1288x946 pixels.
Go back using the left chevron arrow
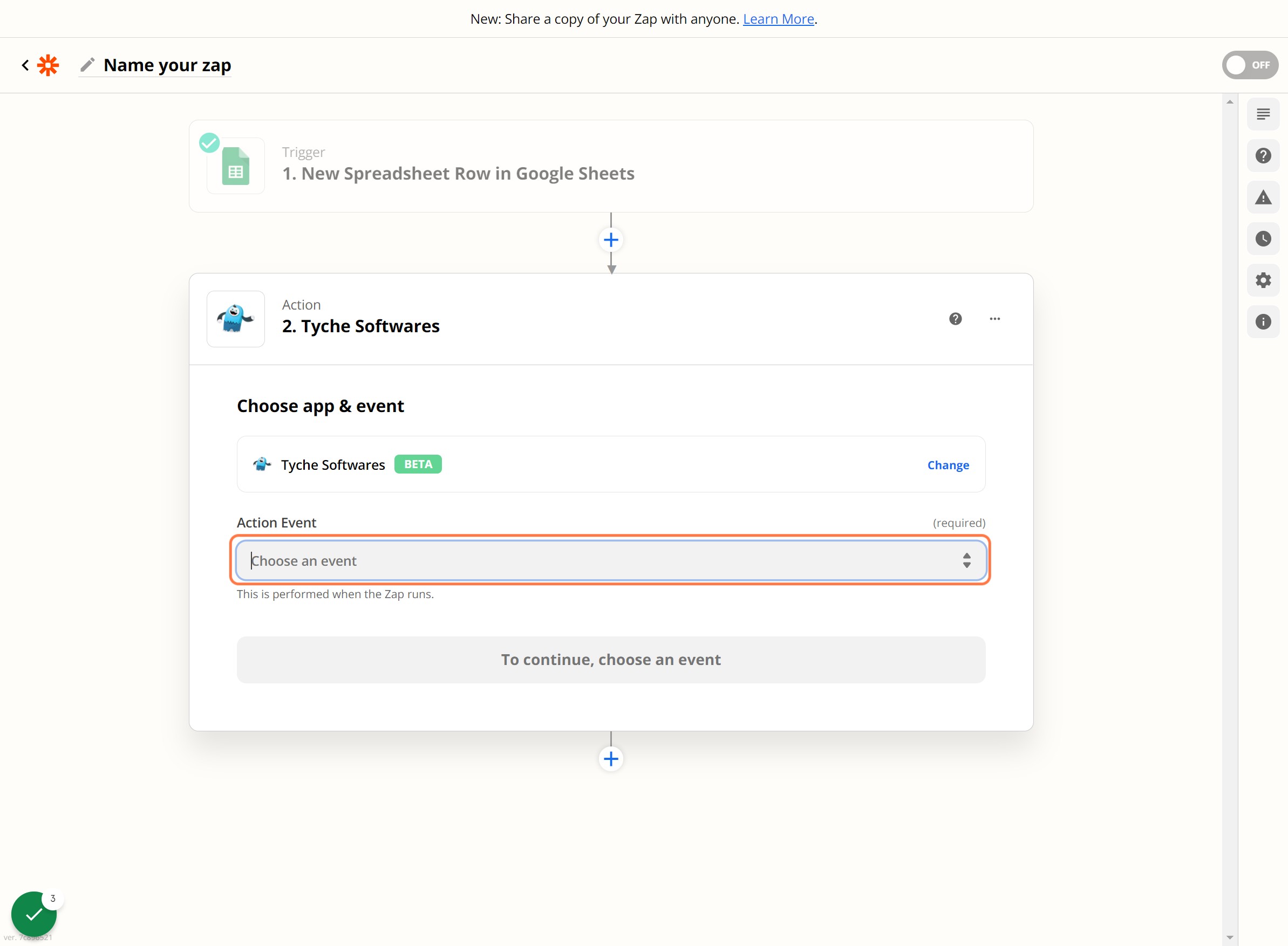(25, 65)
